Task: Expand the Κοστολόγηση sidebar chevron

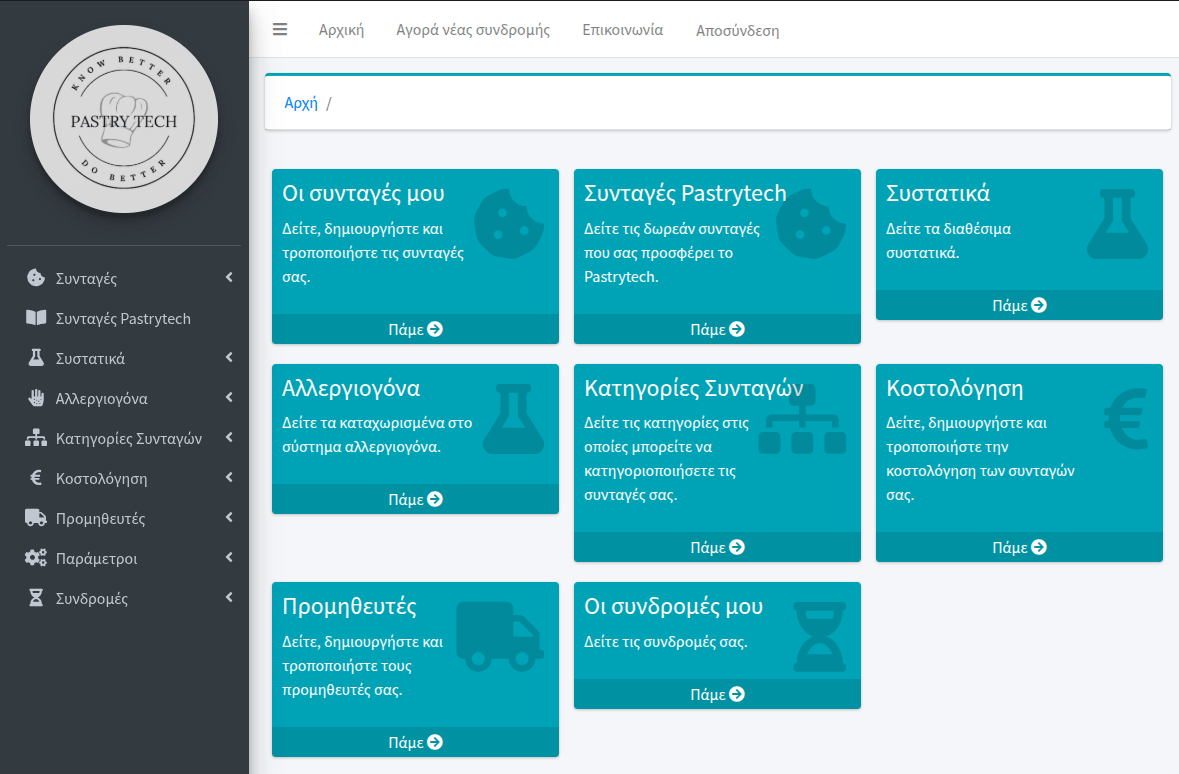Action: 229,477
